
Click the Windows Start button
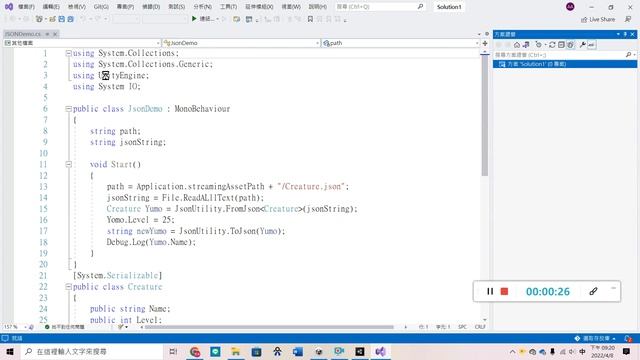(x=10, y=351)
